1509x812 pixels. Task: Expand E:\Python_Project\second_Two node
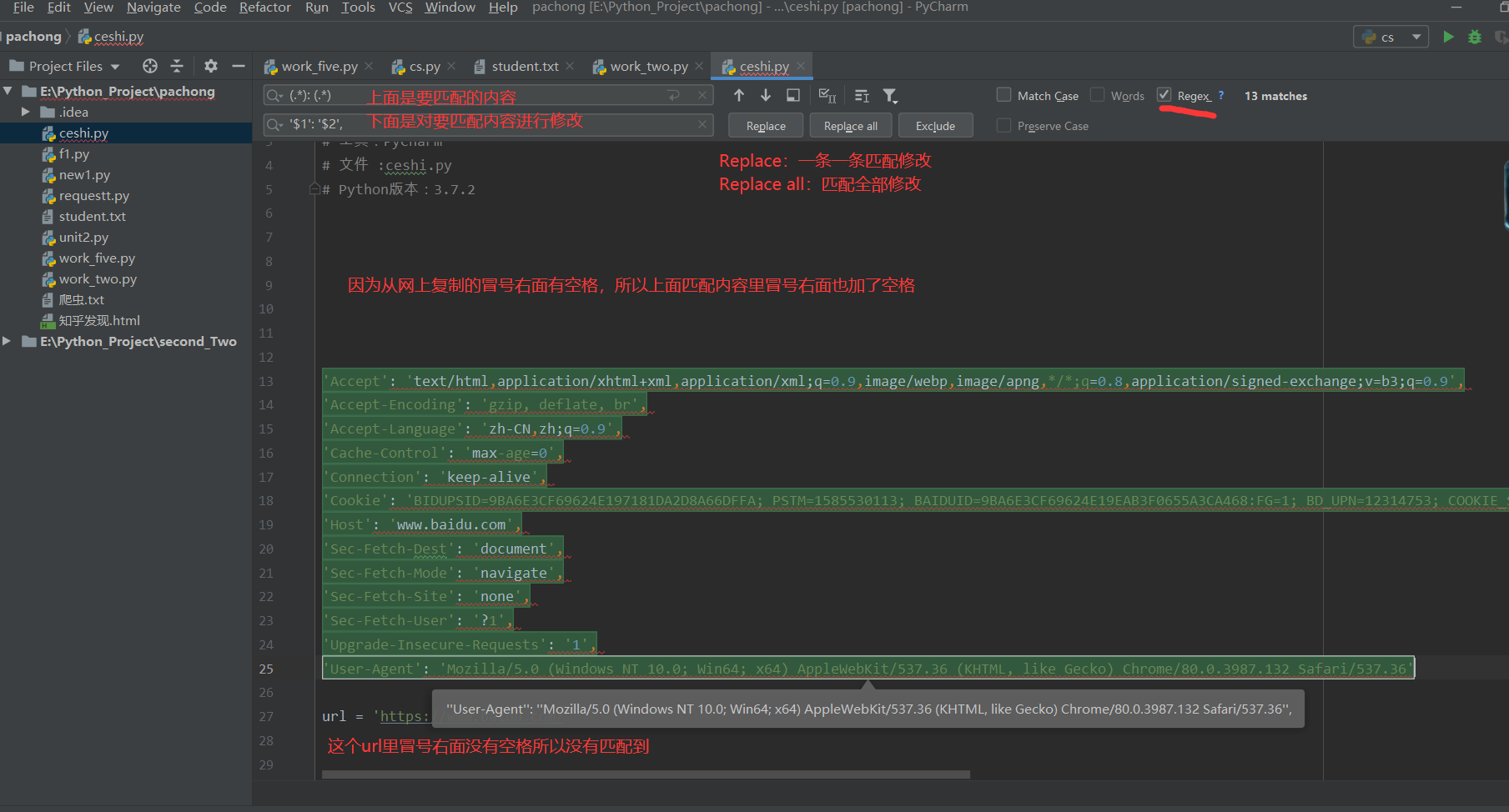8,341
